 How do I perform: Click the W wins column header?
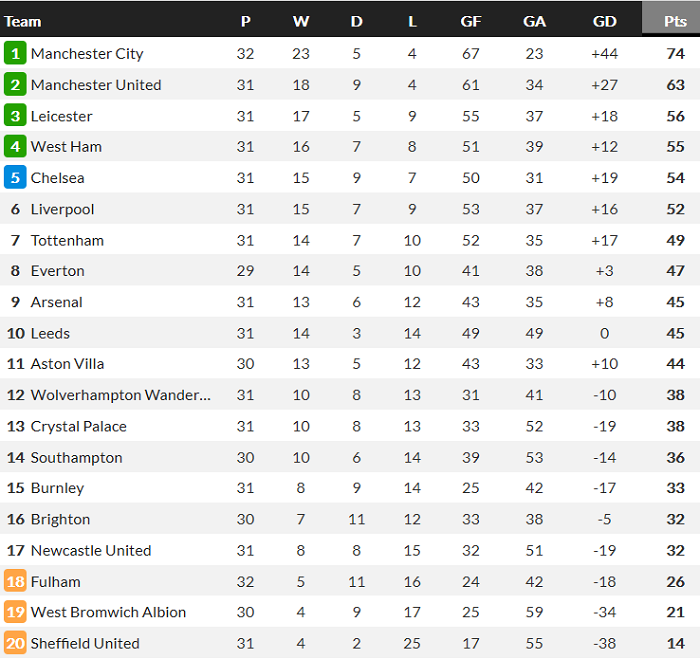coord(301,21)
